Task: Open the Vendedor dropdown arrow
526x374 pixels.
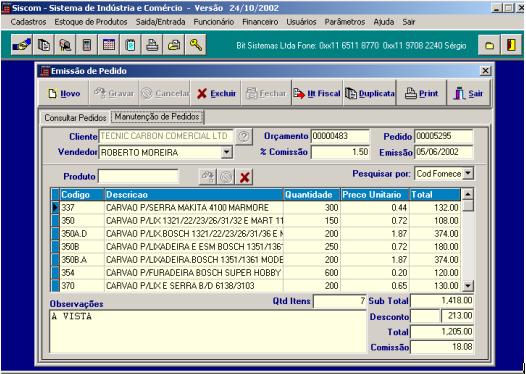Action: pos(227,152)
